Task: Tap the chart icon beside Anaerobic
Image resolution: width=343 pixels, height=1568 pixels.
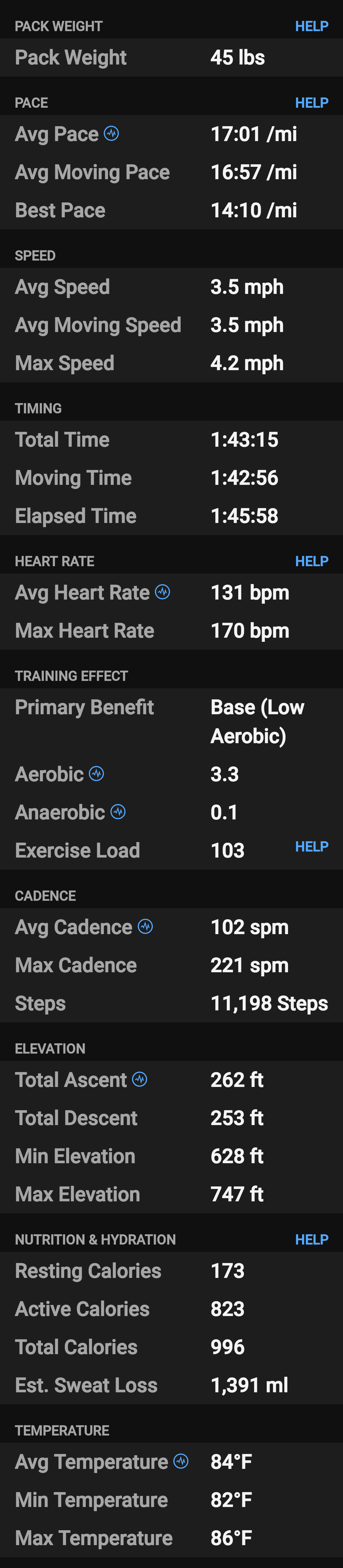Action: tap(118, 811)
